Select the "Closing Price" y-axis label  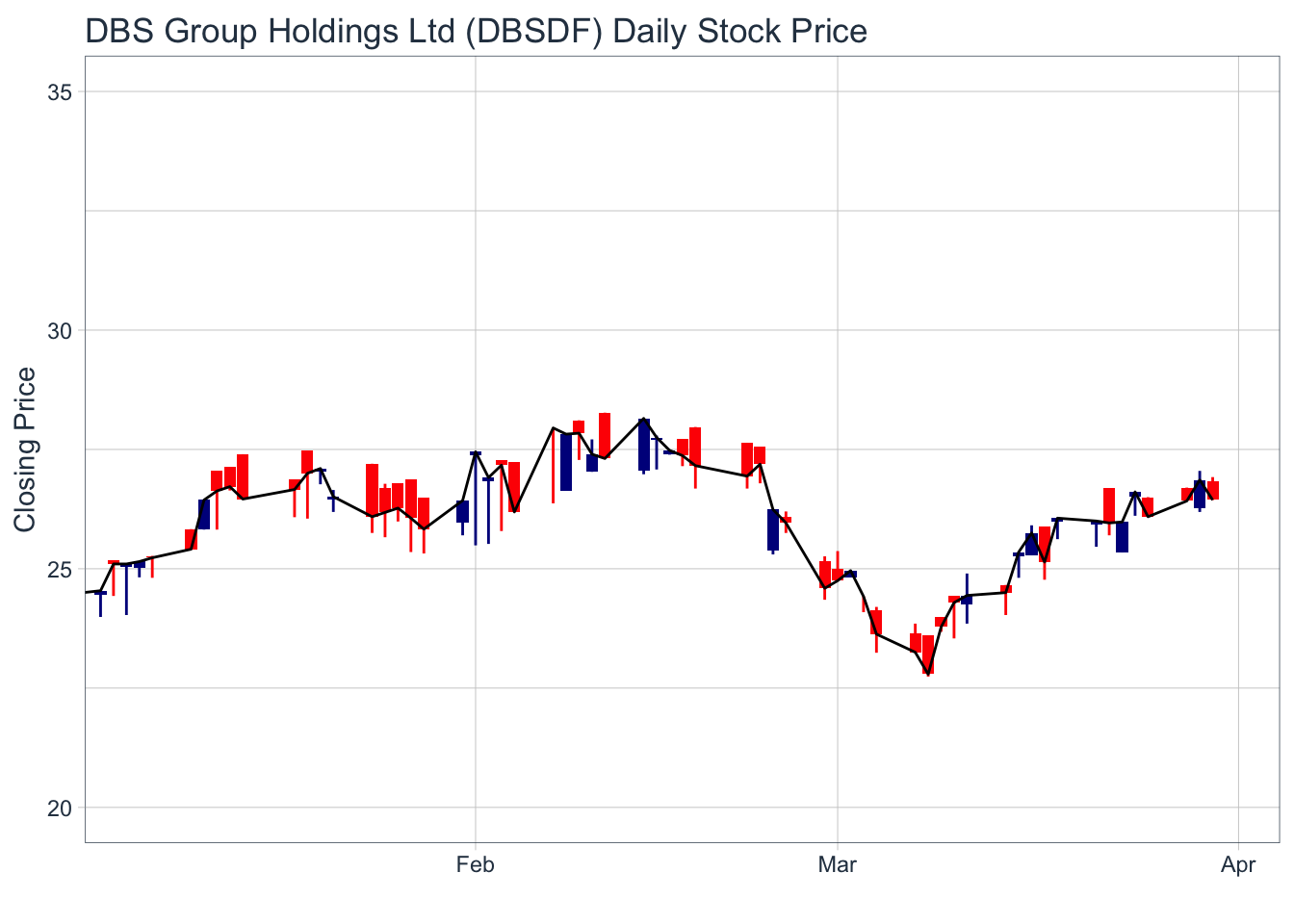click(24, 449)
